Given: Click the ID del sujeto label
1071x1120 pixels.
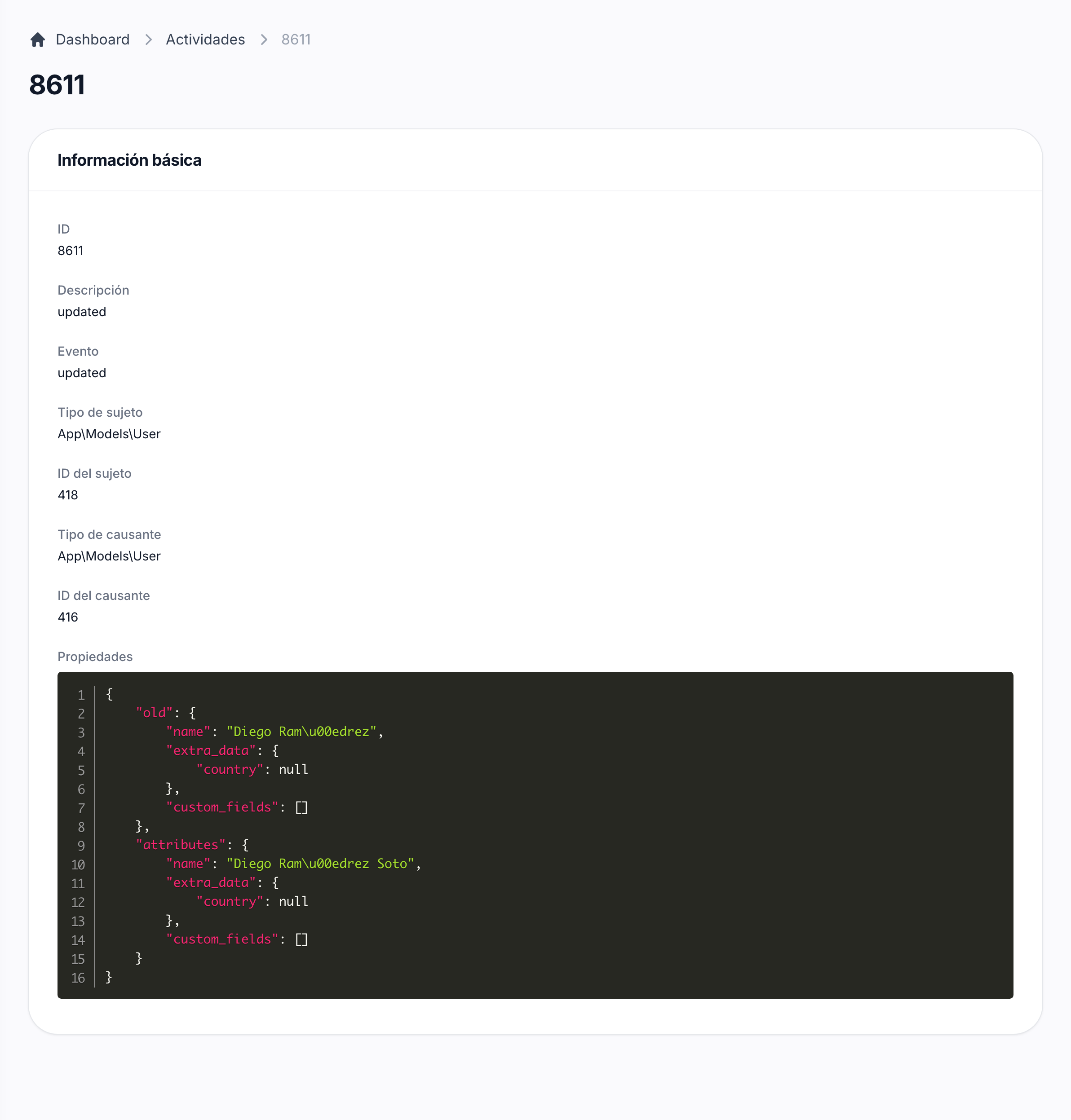Looking at the screenshot, I should pyautogui.click(x=94, y=474).
